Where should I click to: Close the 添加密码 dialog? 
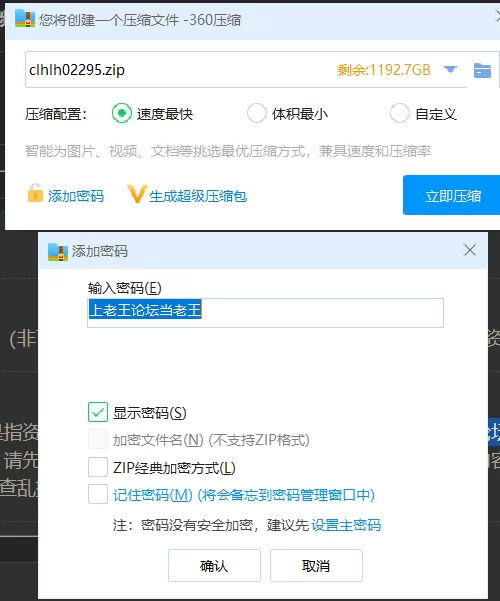click(x=469, y=250)
